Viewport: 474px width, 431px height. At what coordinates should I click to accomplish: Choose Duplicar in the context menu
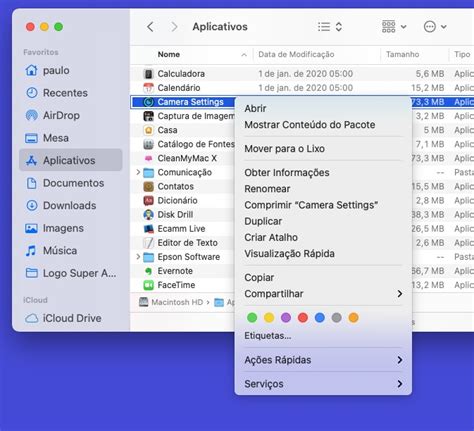tap(323, 221)
